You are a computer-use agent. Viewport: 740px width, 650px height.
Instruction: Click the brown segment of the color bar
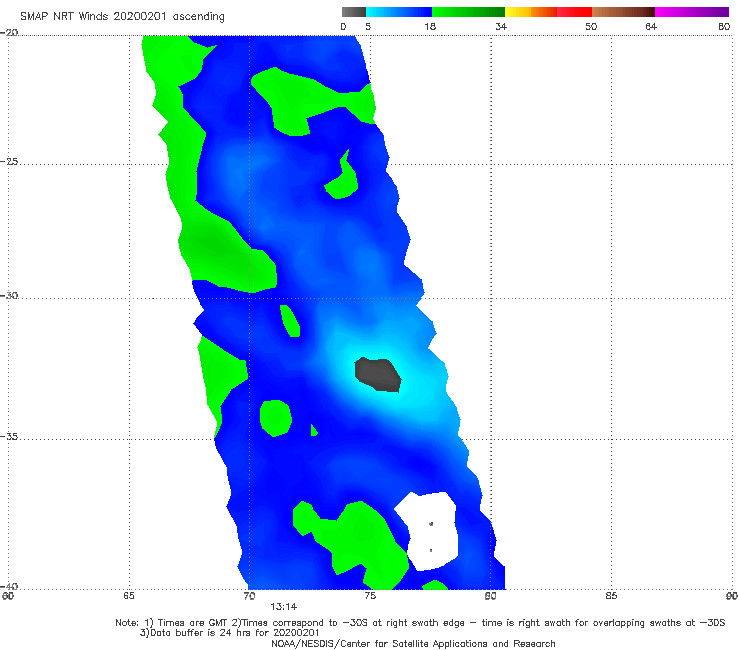(x=623, y=12)
